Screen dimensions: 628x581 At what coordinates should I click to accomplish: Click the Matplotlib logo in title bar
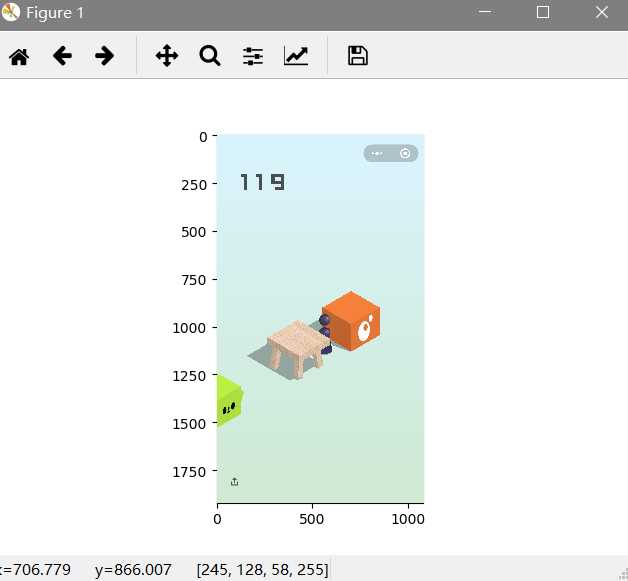[10, 12]
